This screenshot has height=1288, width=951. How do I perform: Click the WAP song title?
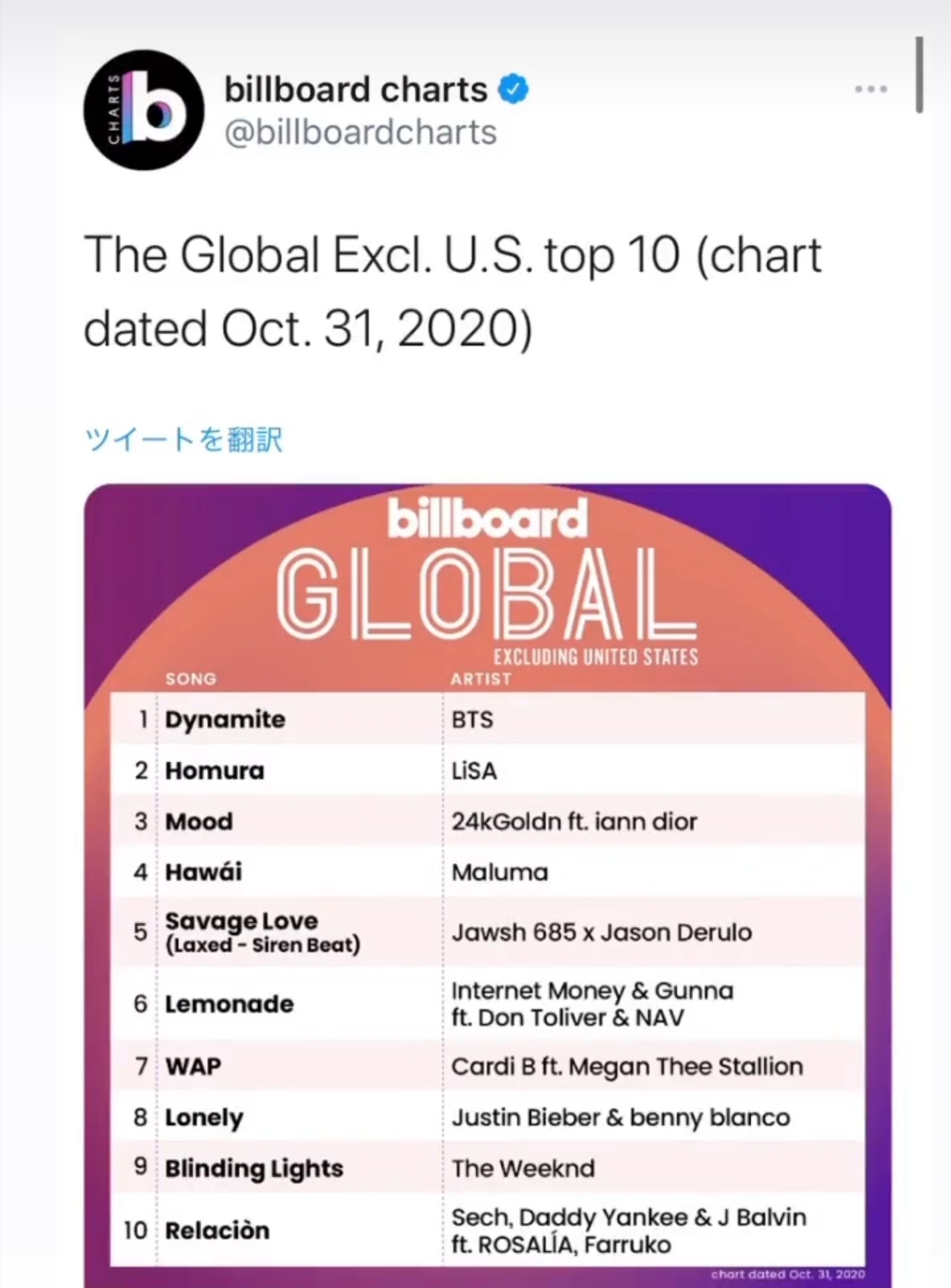point(193,1066)
